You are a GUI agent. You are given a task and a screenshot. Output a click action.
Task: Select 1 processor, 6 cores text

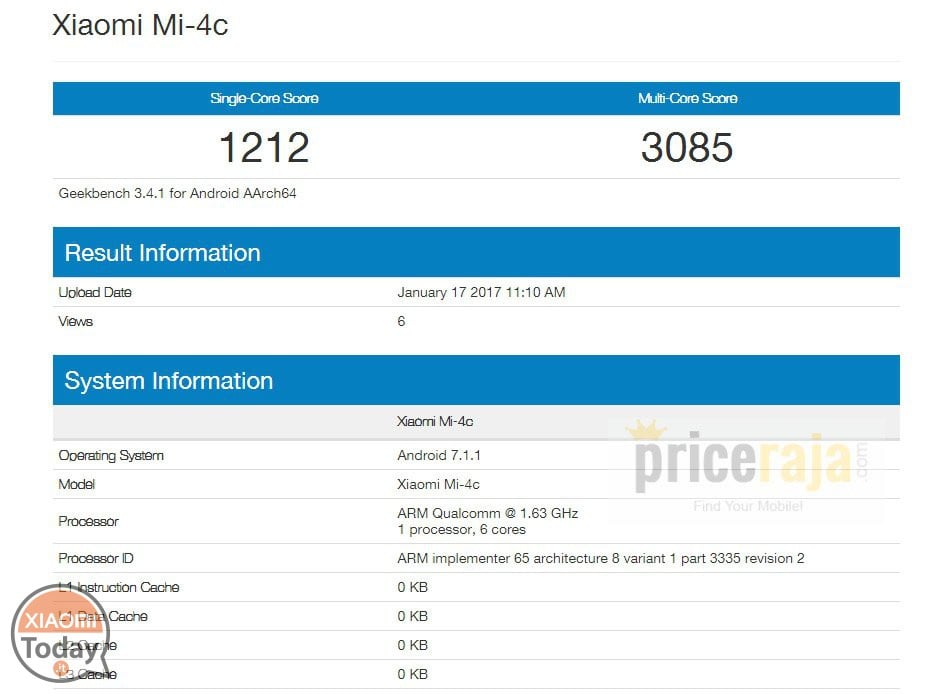click(461, 529)
